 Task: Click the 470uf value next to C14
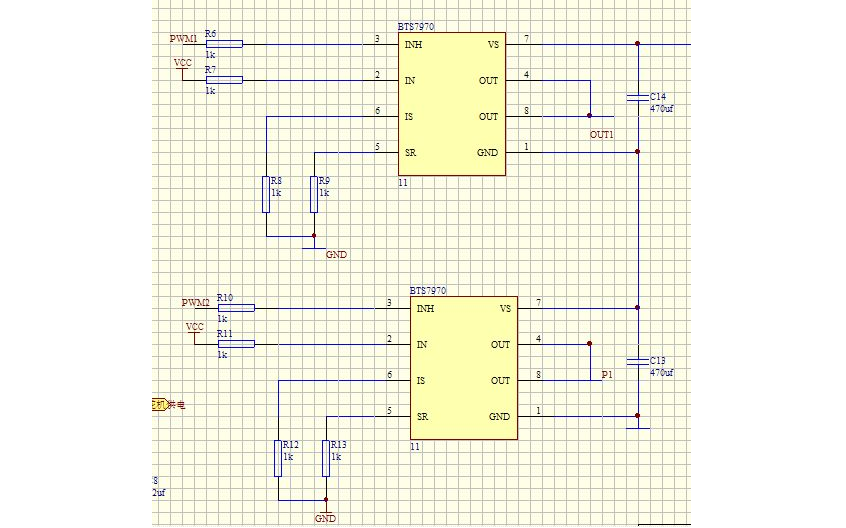[x=661, y=108]
